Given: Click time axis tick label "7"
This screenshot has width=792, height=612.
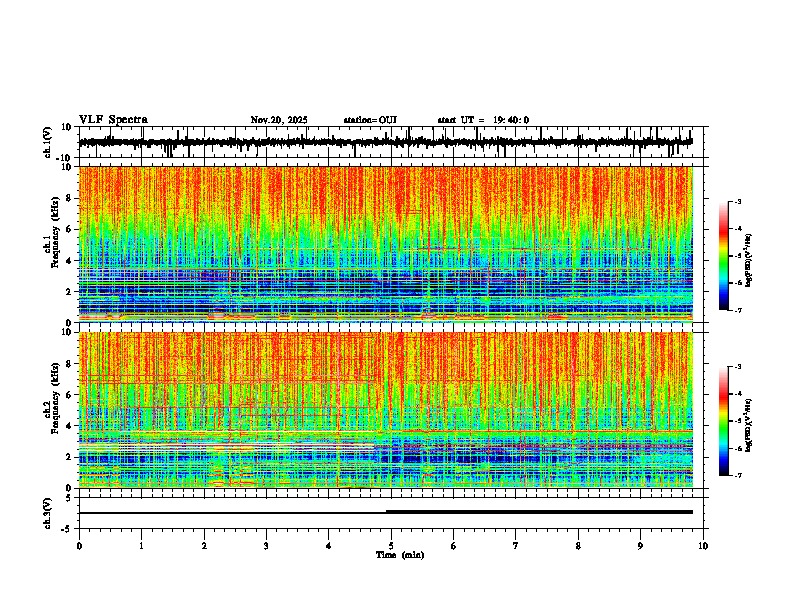Looking at the screenshot, I should pyautogui.click(x=516, y=546).
